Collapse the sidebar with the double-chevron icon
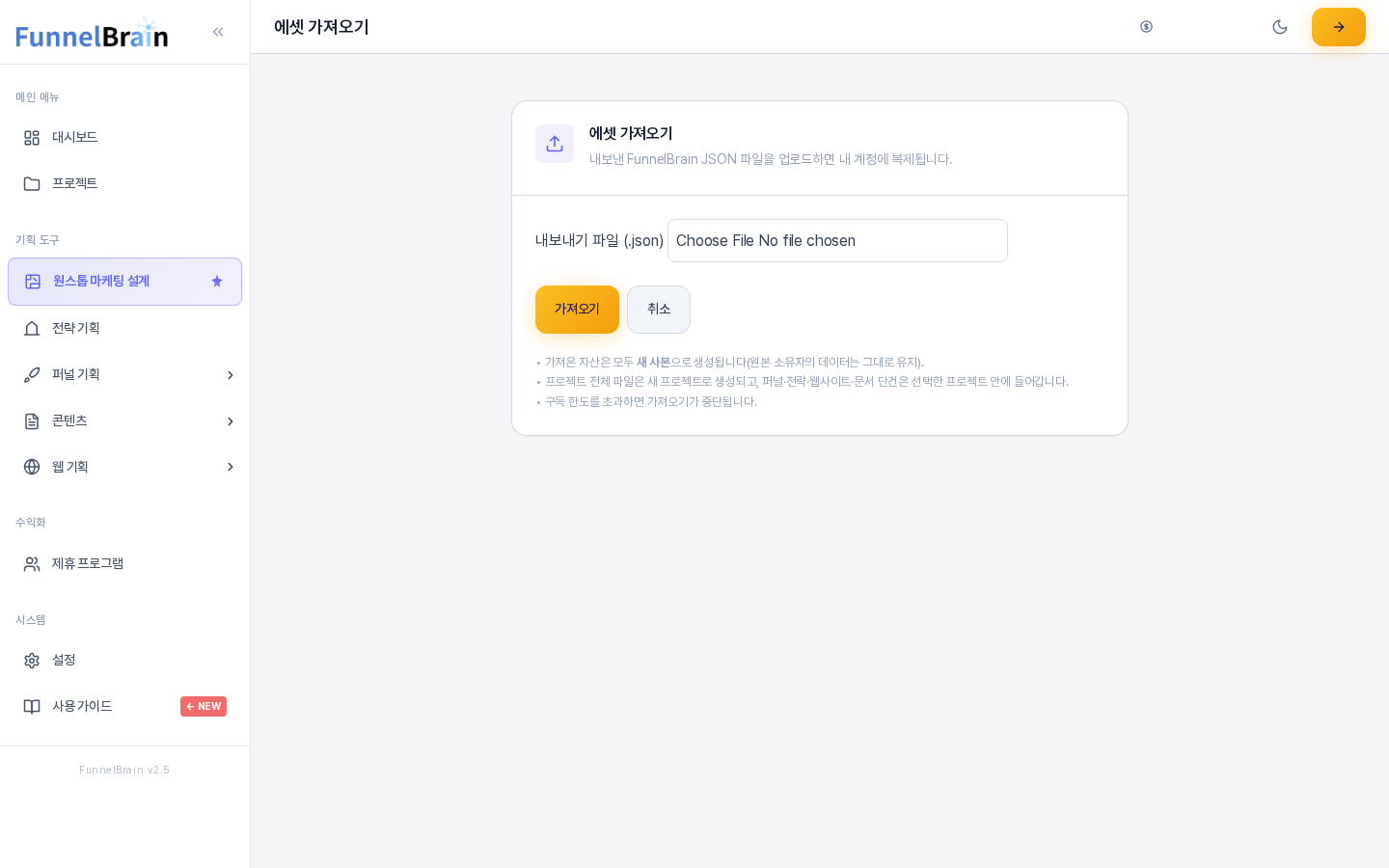The width and height of the screenshot is (1389, 868). tap(218, 32)
